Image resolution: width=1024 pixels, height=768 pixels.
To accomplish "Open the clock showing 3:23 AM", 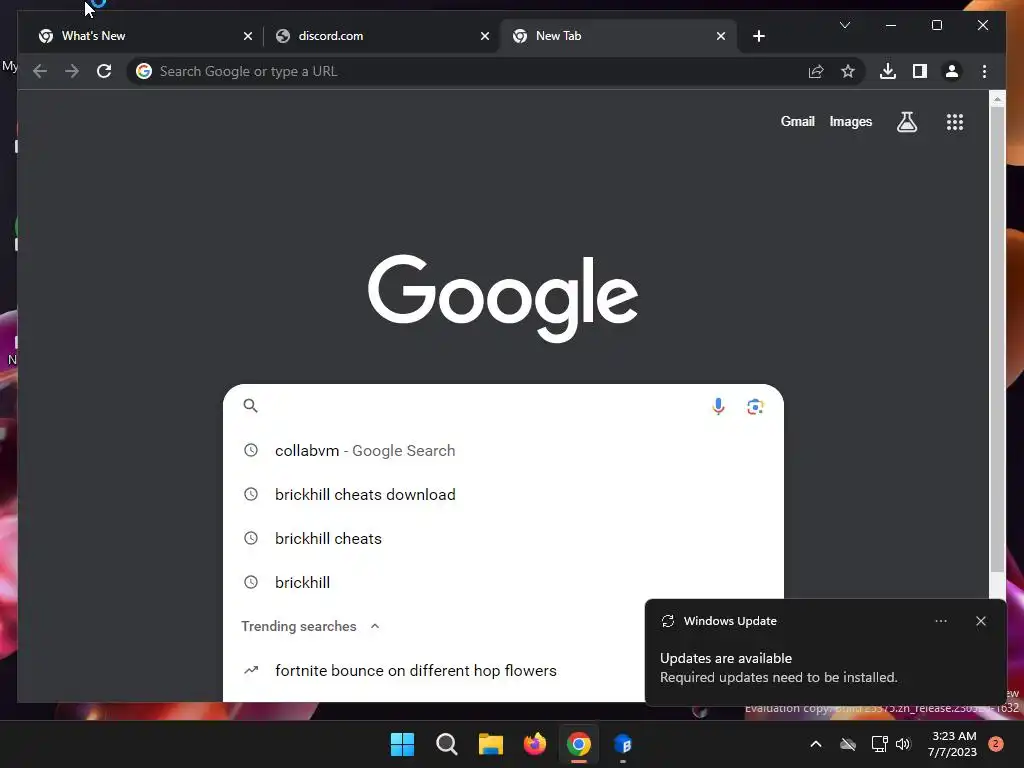I will pyautogui.click(x=952, y=744).
